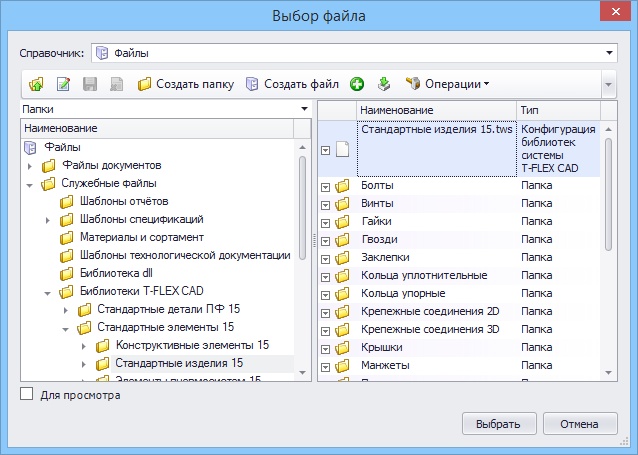The height and width of the screenshot is (455, 638).
Task: Select Материалы и сортамент folder
Action: [142, 237]
